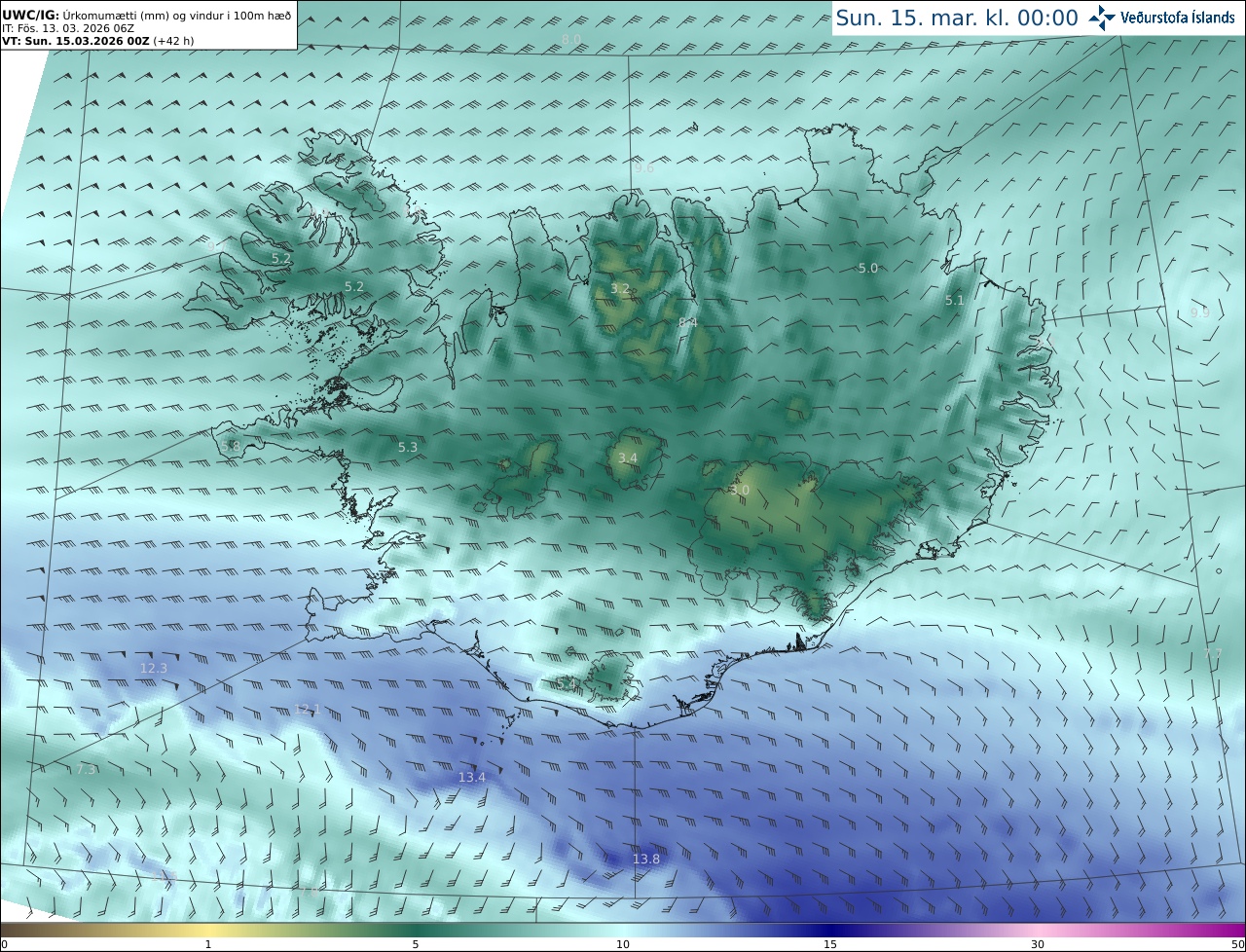Screen dimensions: 1246x952
Task: Click the color scale label 1
Action: (208, 944)
